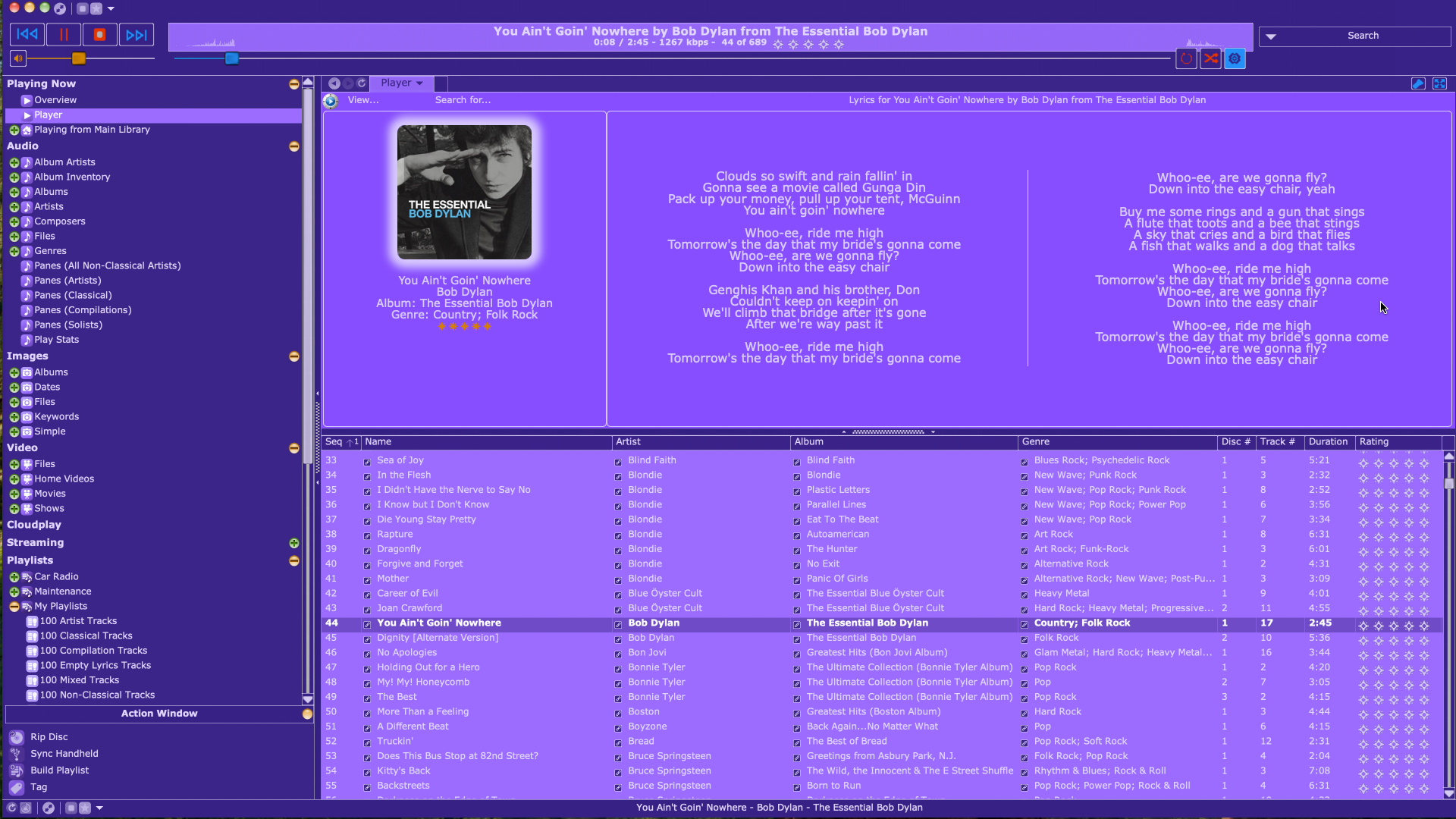Open the Cloudplay section
This screenshot has height=819, width=1456.
coord(34,525)
